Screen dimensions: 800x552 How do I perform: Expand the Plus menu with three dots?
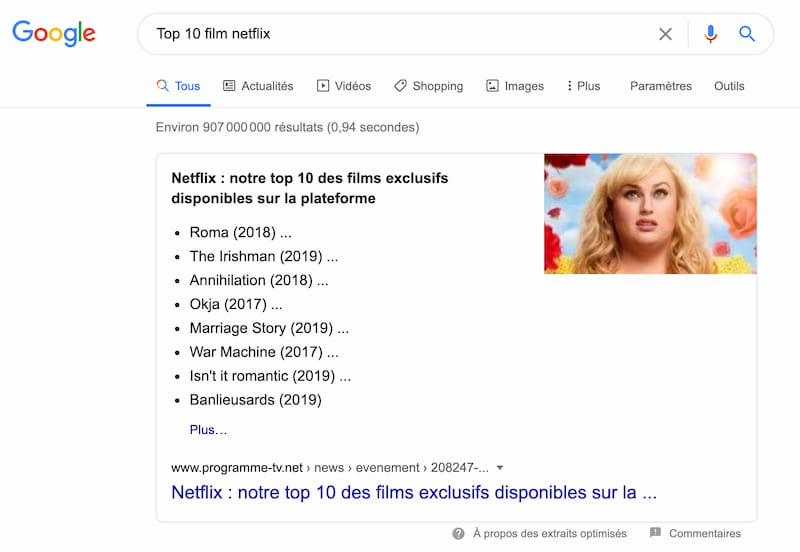pyautogui.click(x=584, y=86)
